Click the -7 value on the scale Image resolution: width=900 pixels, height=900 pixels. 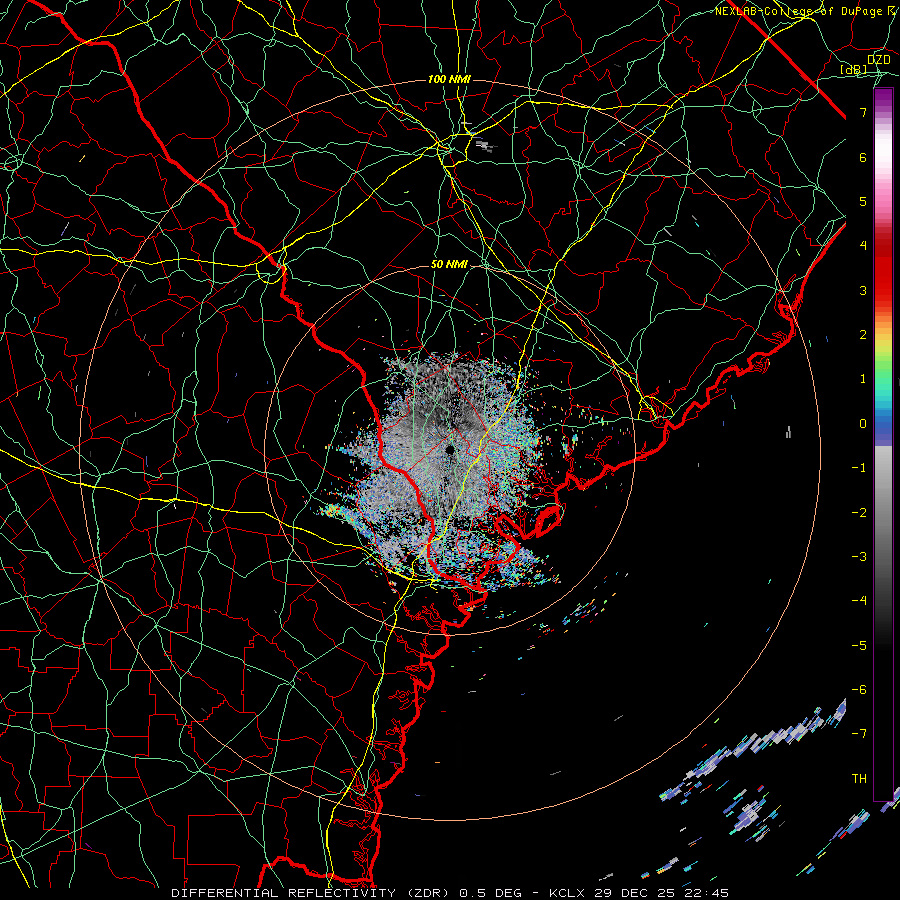(859, 734)
